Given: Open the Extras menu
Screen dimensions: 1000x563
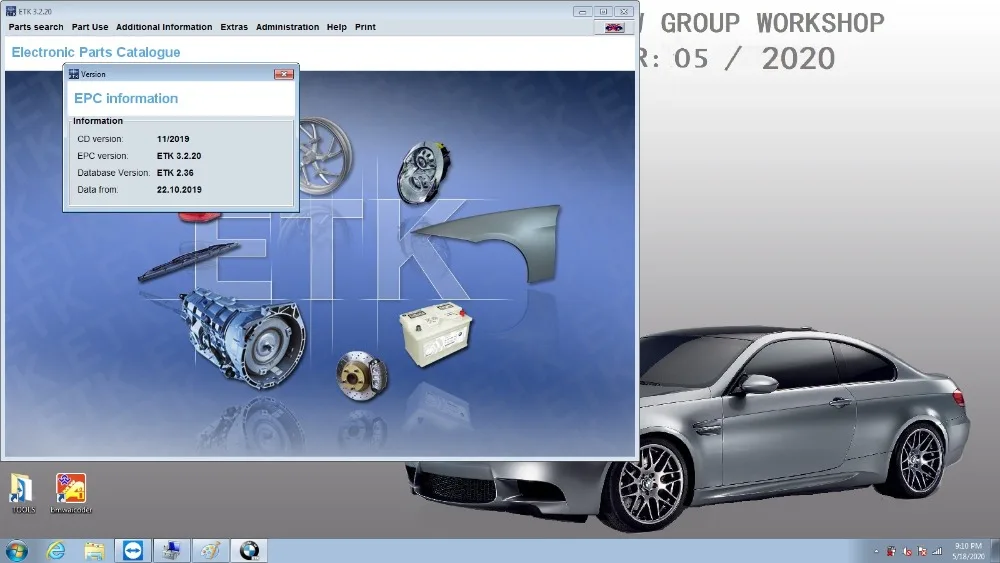Looking at the screenshot, I should [x=234, y=27].
